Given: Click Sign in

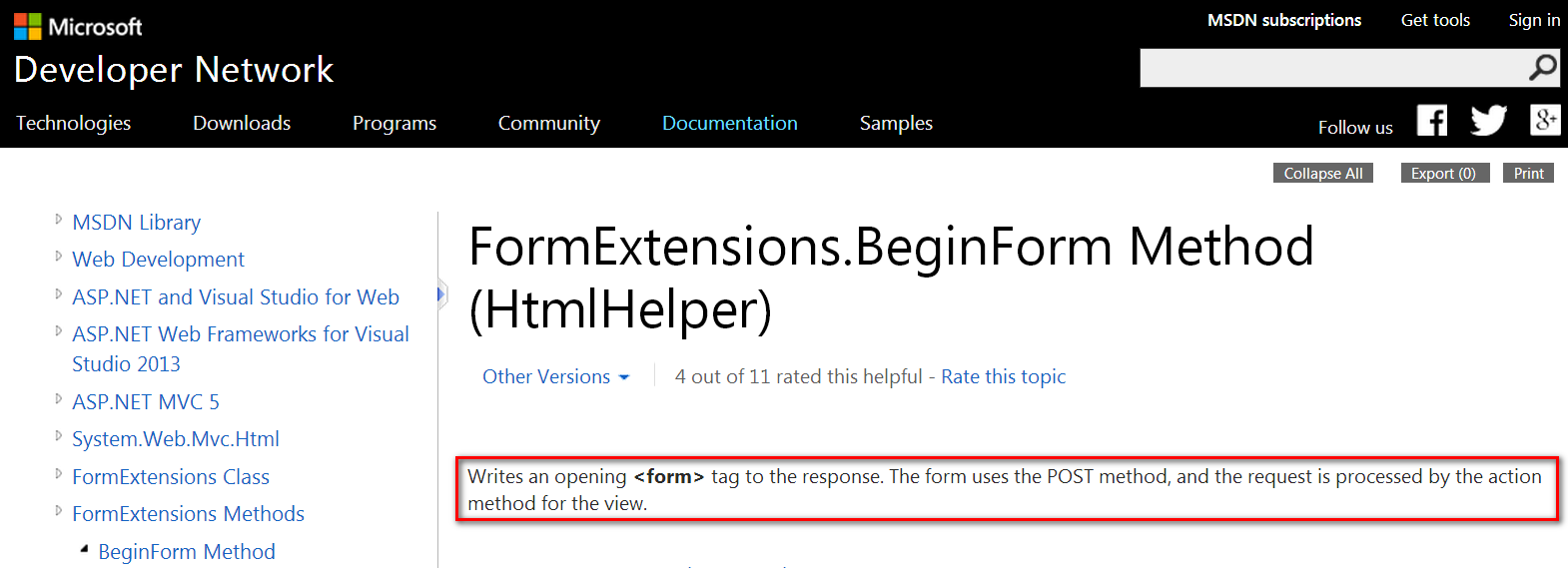Looking at the screenshot, I should tap(1534, 20).
